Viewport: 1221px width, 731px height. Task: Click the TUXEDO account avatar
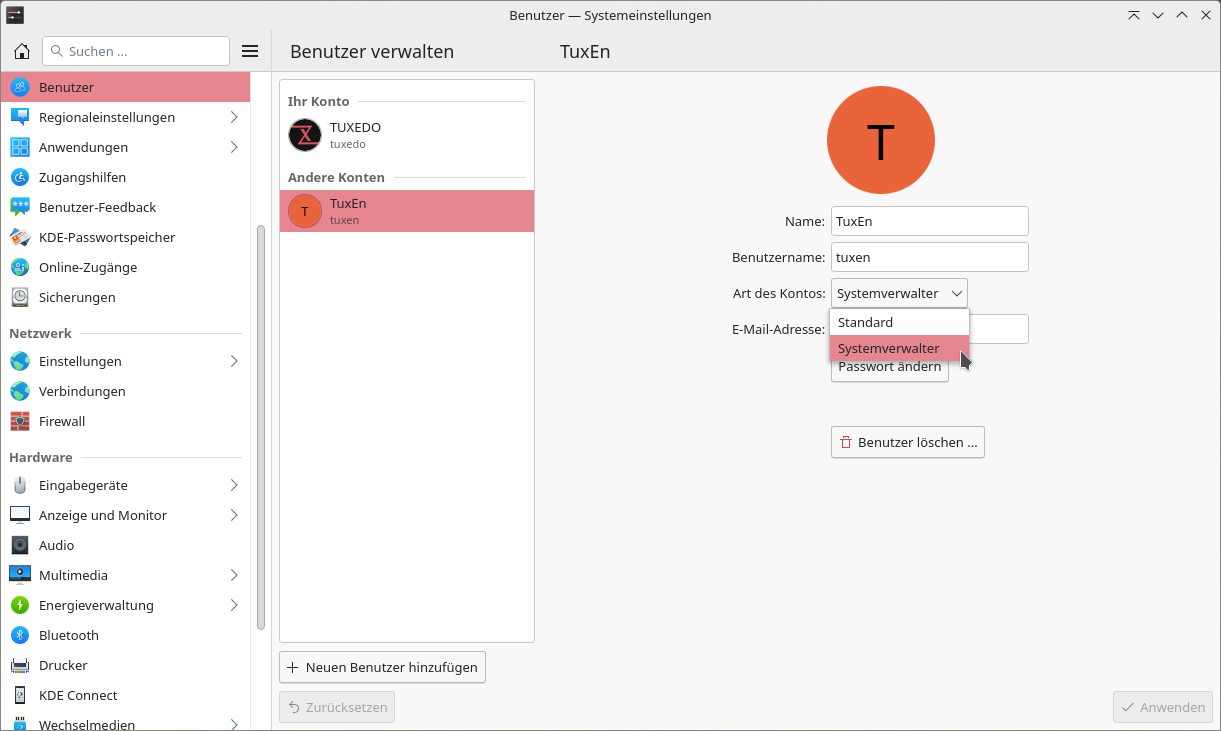[305, 135]
